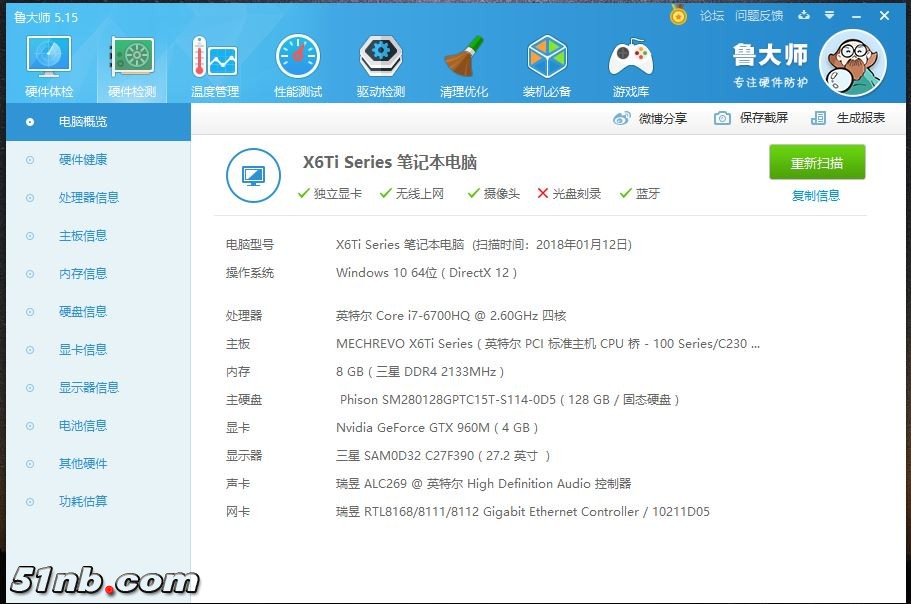Click the 复制信息 copy info link
The height and width of the screenshot is (604, 911).
(x=816, y=195)
